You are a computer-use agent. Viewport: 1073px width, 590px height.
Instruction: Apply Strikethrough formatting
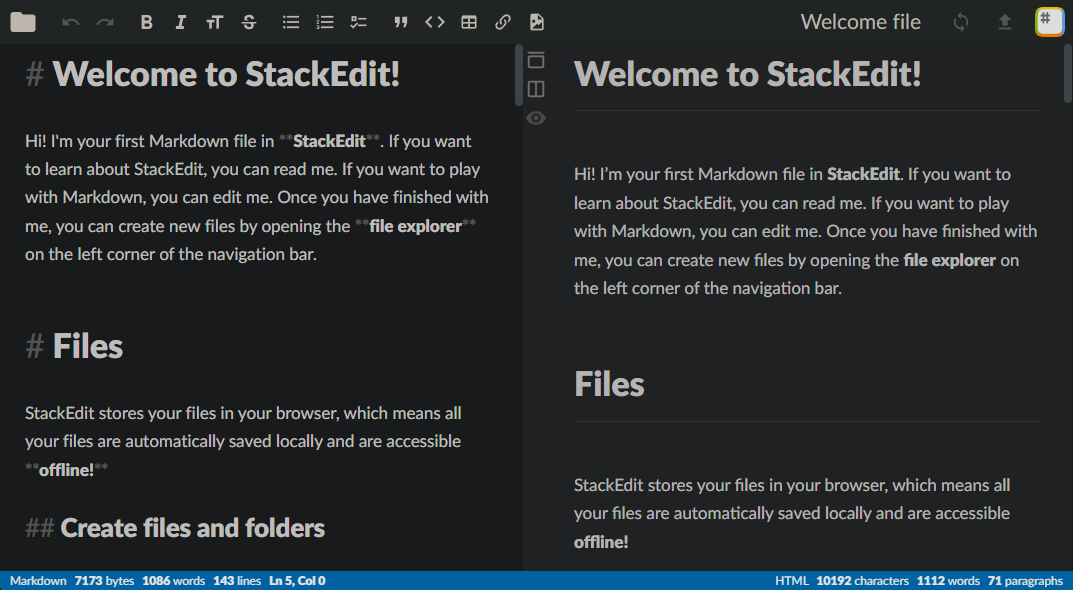(249, 22)
